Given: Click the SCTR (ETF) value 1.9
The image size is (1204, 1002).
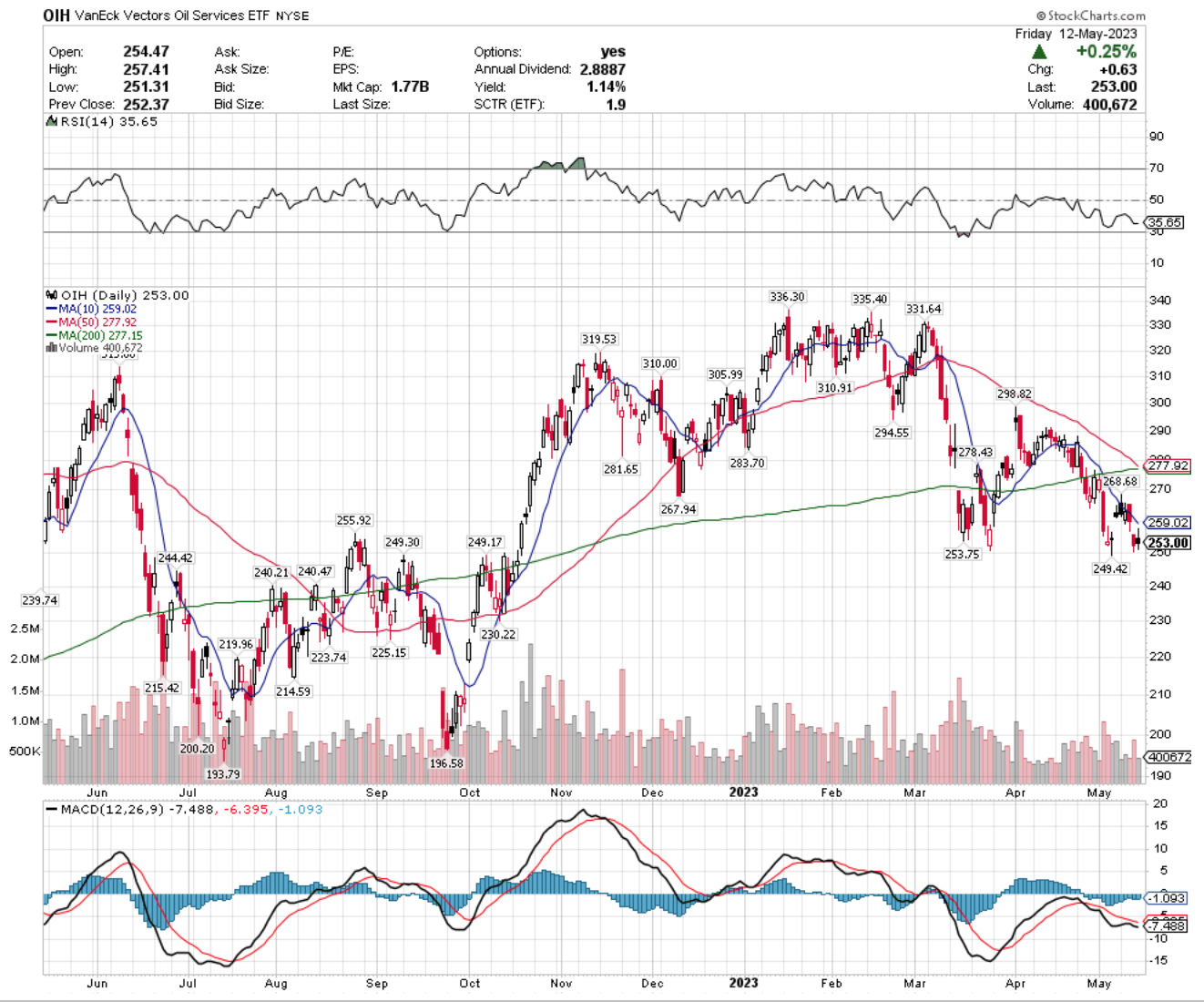Looking at the screenshot, I should pos(617,104).
